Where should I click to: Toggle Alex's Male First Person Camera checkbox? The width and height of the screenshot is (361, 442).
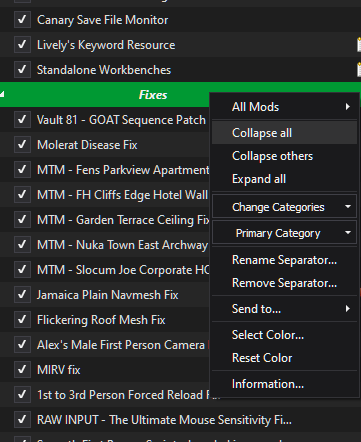[x=22, y=345]
